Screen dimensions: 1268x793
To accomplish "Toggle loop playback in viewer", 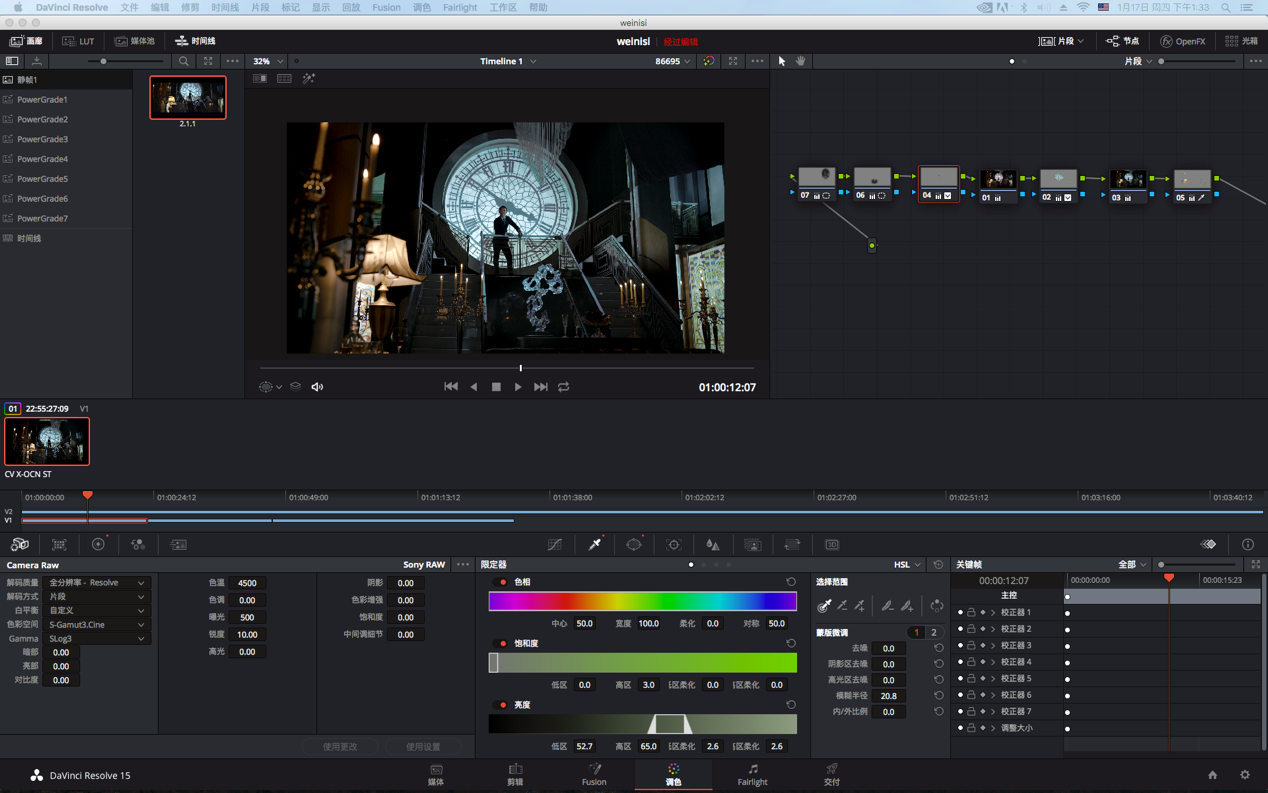I will [564, 387].
